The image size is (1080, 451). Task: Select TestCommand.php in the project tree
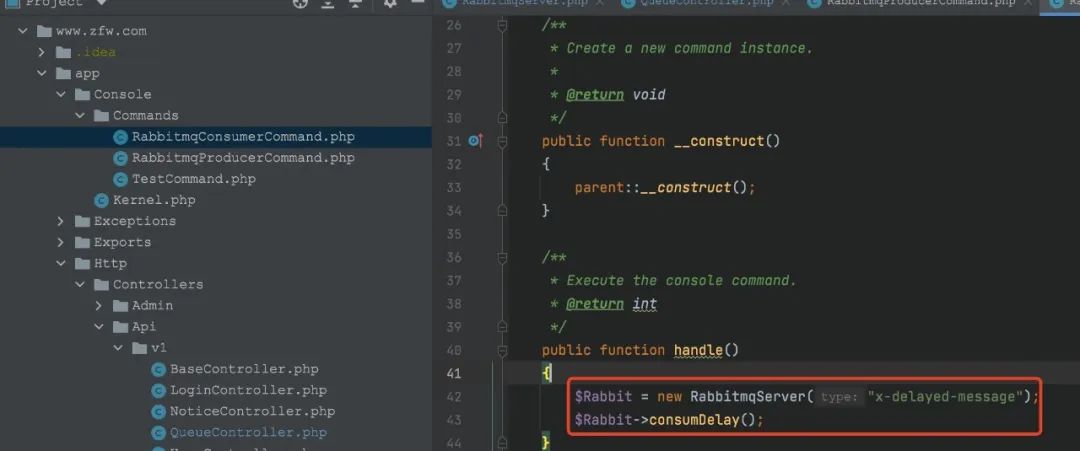point(193,179)
